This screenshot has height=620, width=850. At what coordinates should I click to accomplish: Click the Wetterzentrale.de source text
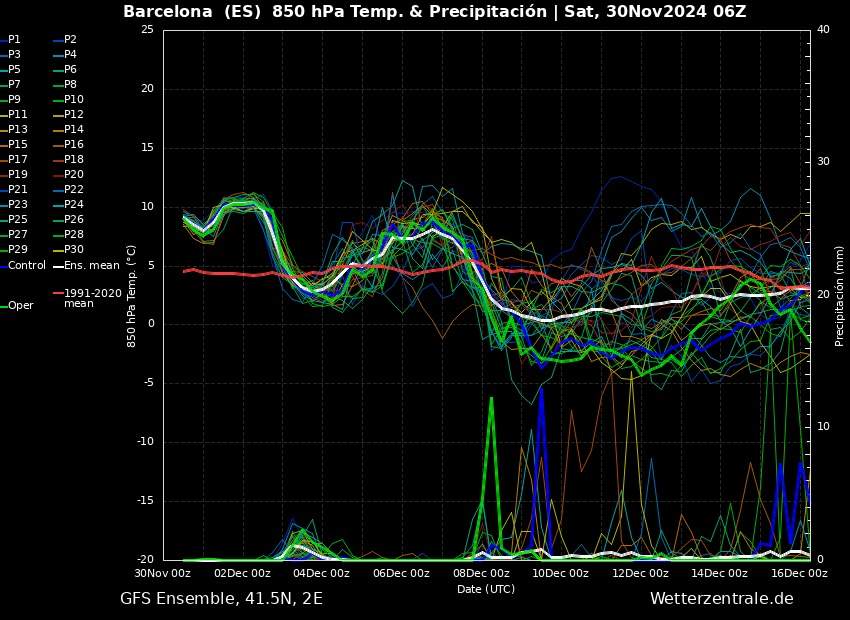(722, 599)
